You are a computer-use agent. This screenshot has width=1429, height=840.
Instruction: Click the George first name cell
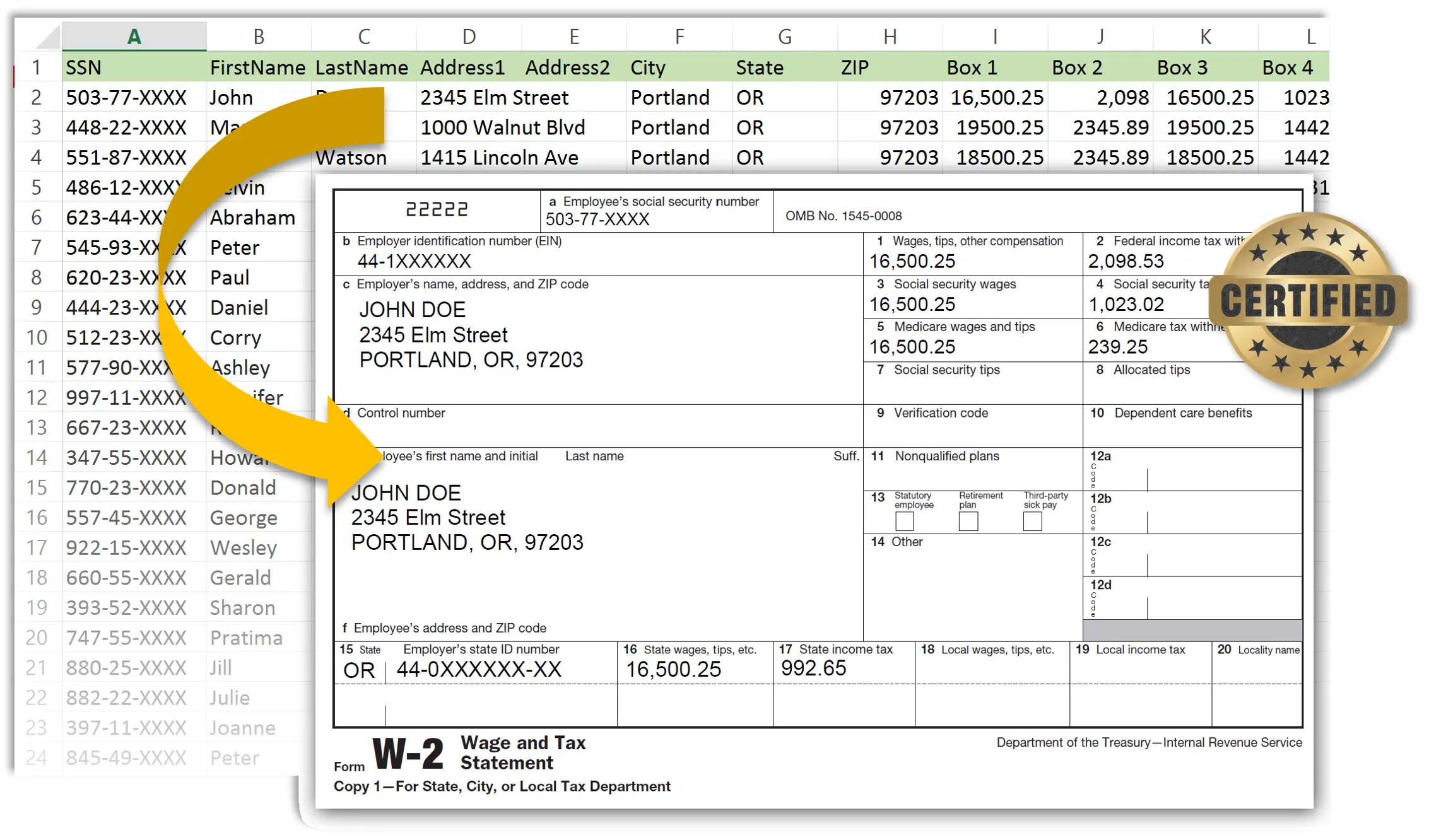pos(259,517)
